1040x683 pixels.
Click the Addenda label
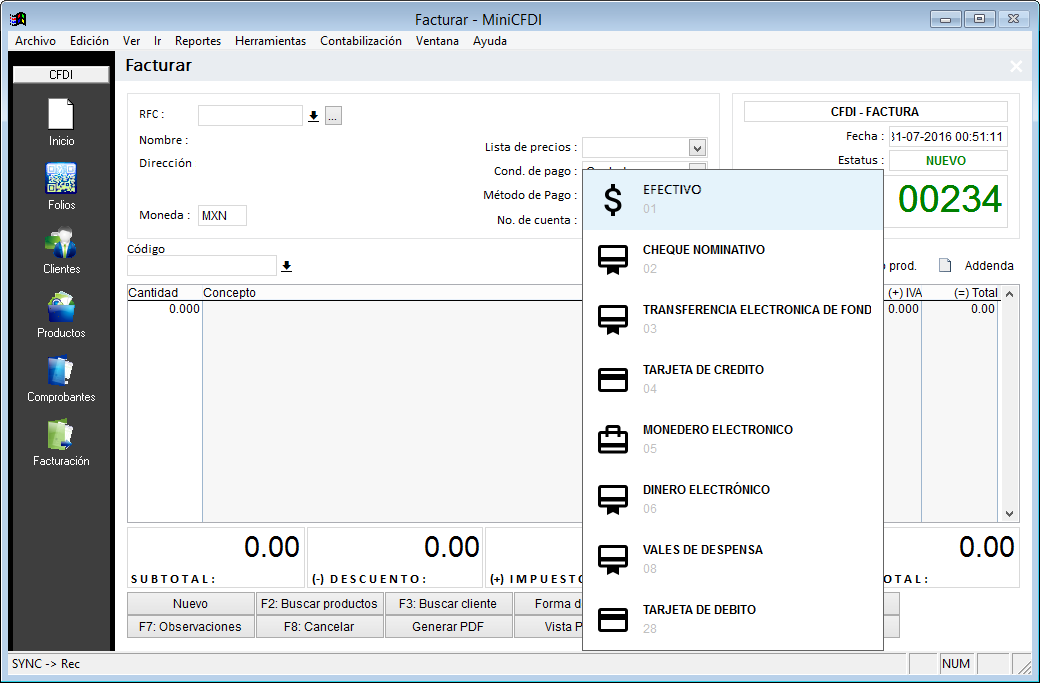989,266
